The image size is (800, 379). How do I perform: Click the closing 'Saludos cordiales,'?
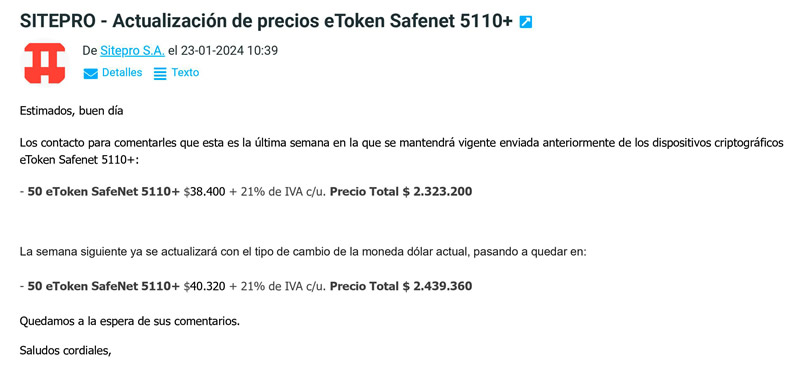coord(65,351)
